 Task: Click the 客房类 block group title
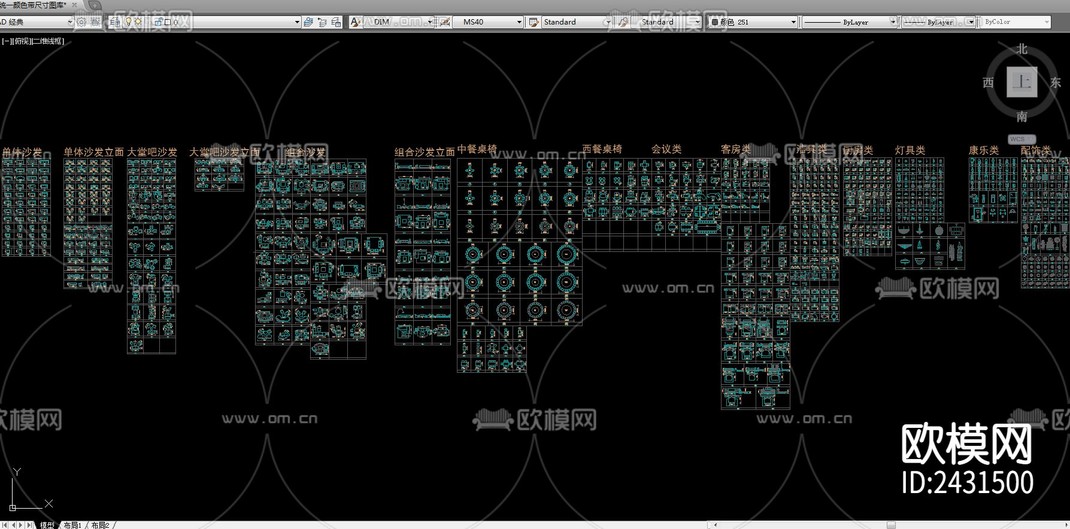click(736, 148)
